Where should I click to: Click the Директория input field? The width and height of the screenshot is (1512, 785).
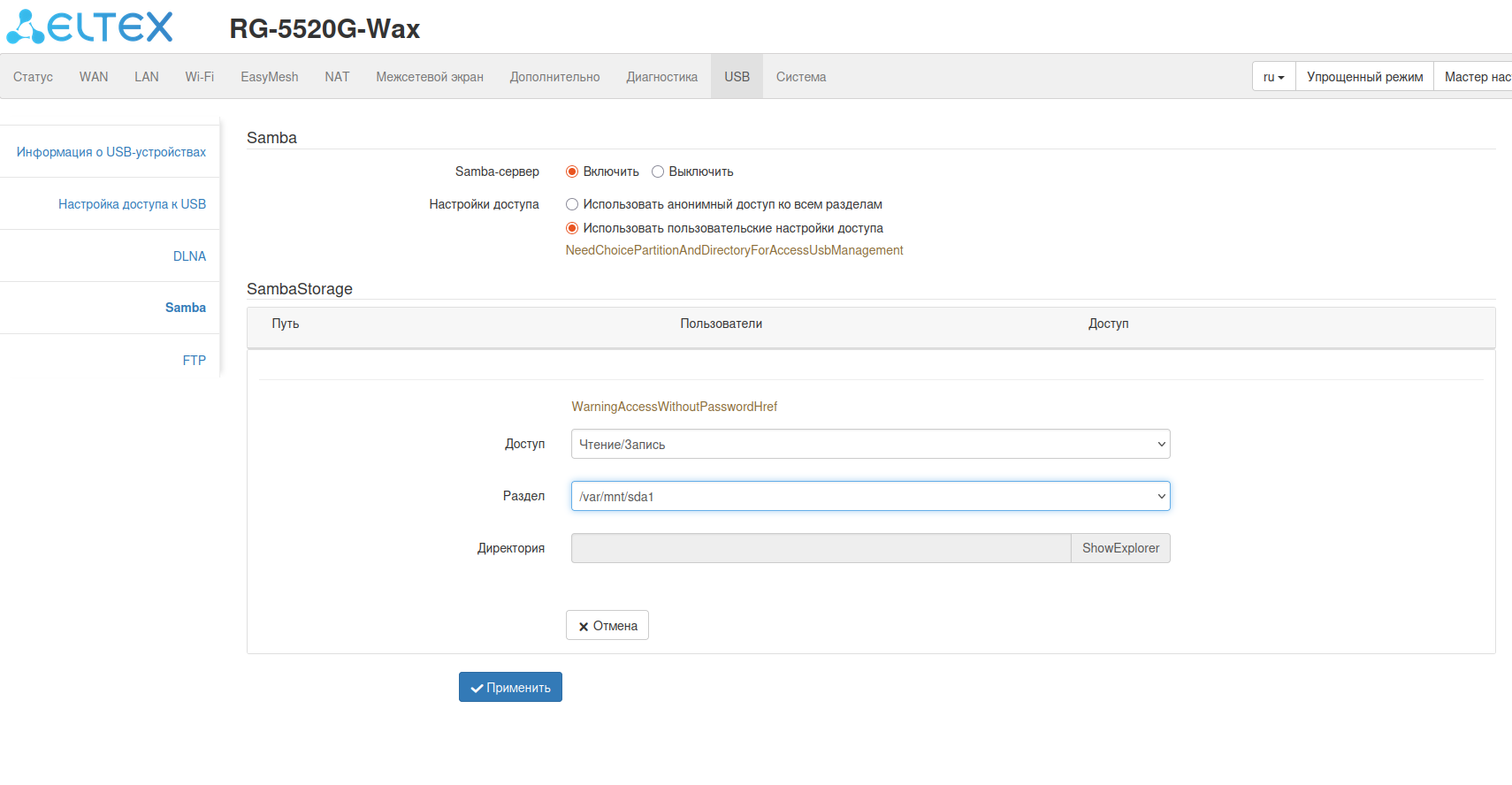click(x=821, y=548)
